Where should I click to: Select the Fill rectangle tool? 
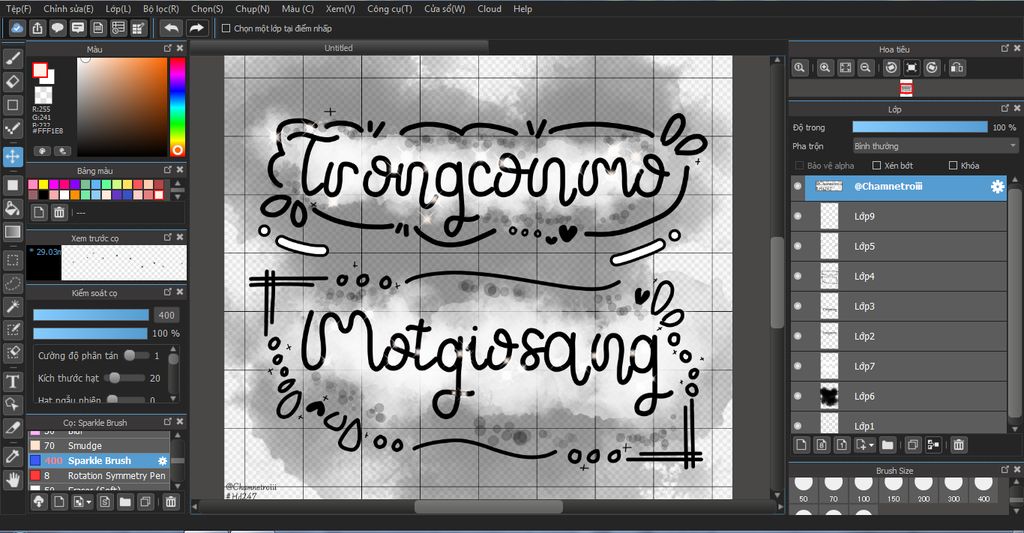[x=12, y=185]
